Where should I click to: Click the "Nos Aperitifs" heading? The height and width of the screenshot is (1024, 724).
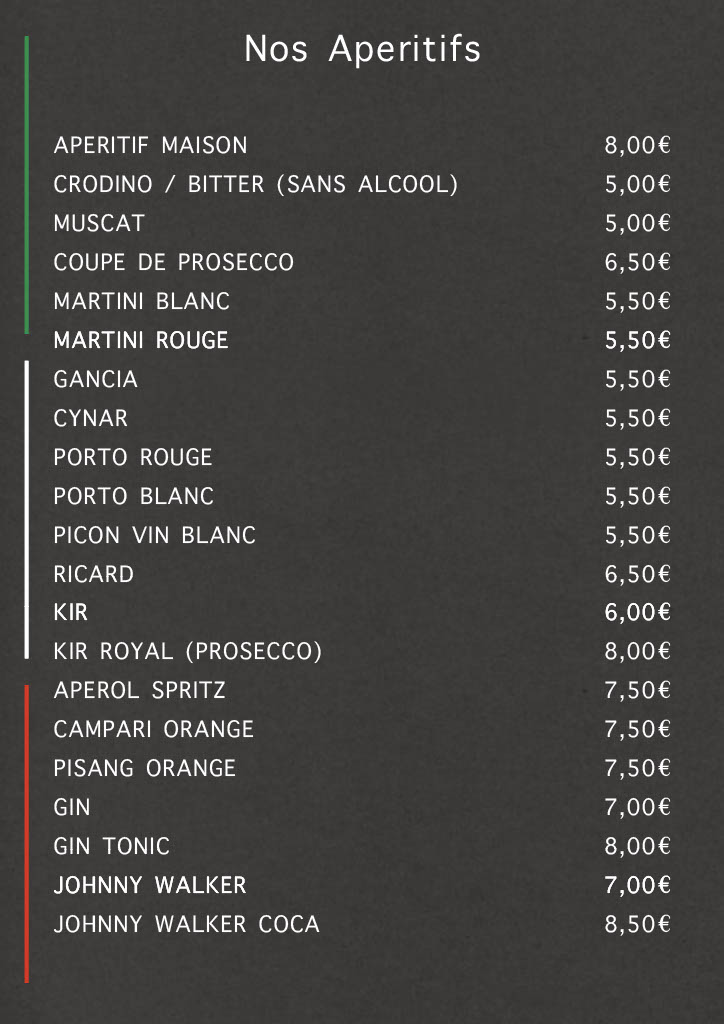362,49
